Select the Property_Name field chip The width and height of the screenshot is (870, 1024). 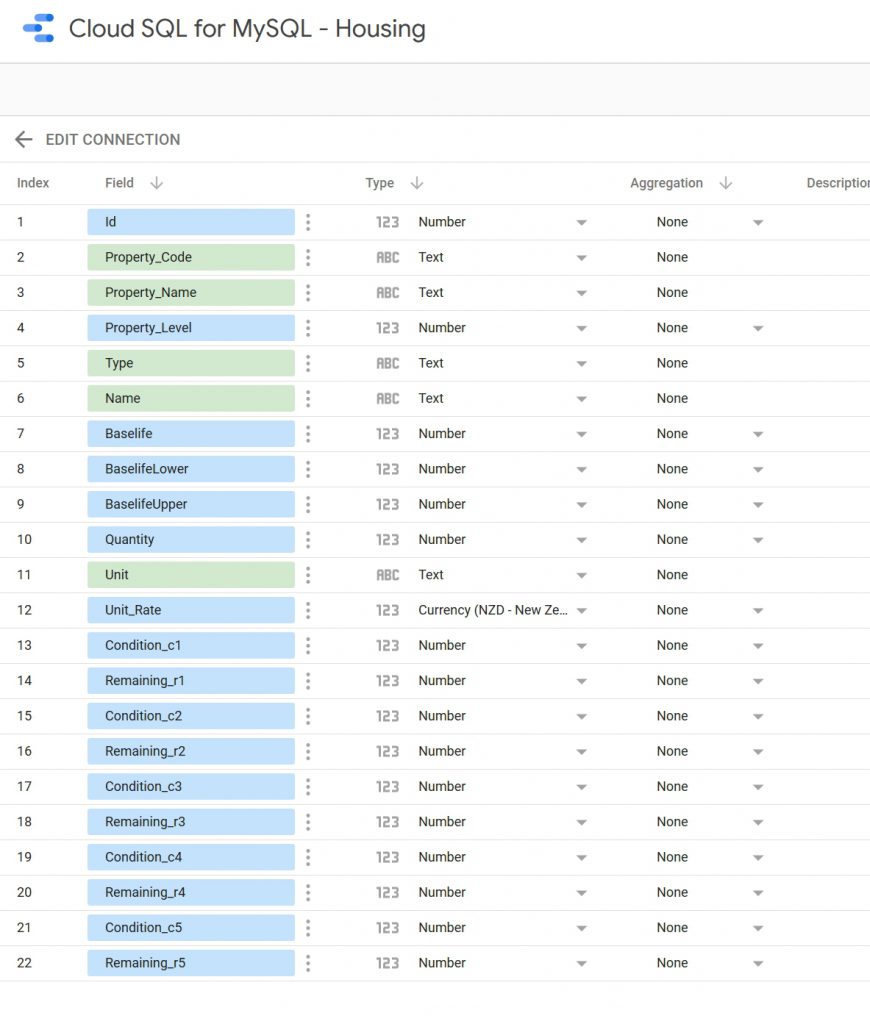coord(190,293)
